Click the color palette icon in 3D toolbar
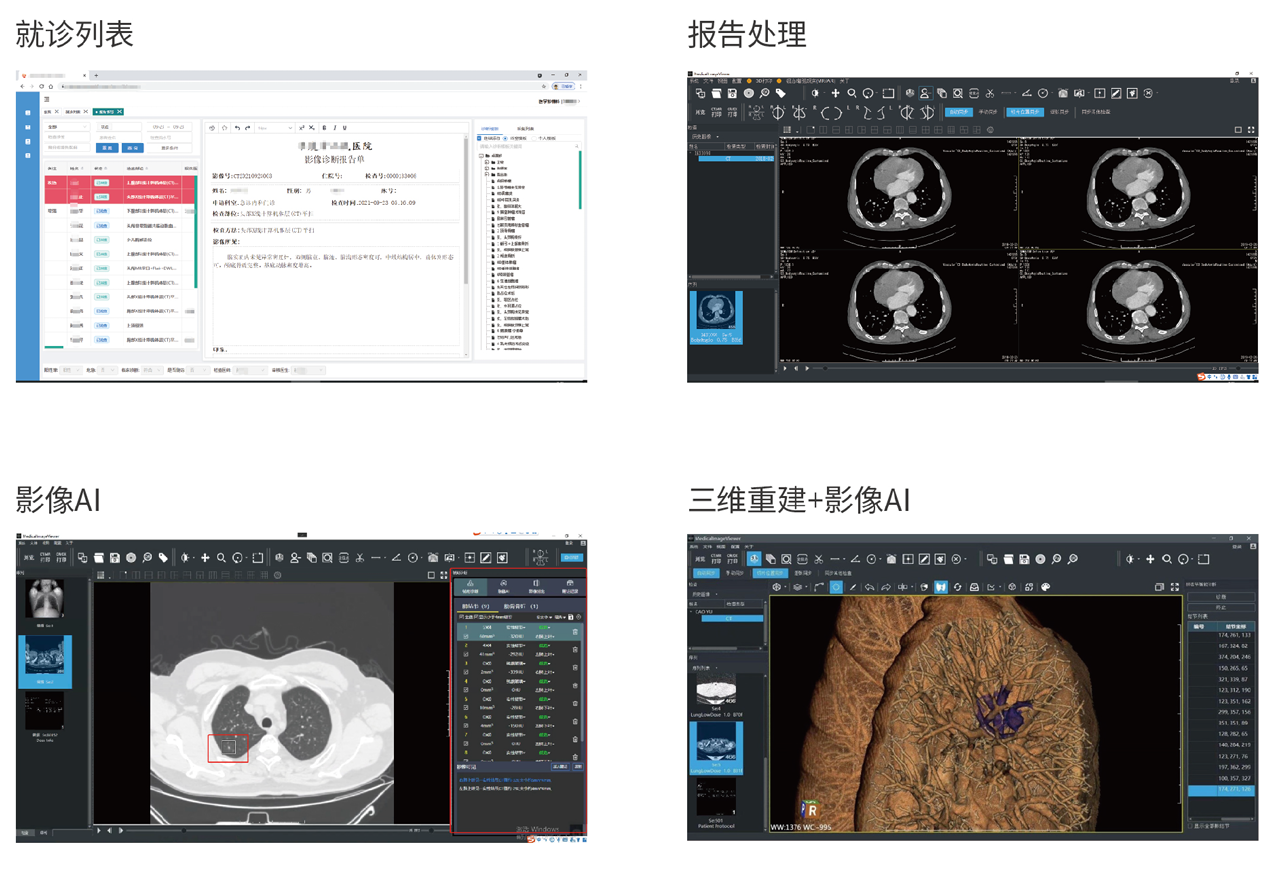The image size is (1282, 882). click(x=1046, y=587)
